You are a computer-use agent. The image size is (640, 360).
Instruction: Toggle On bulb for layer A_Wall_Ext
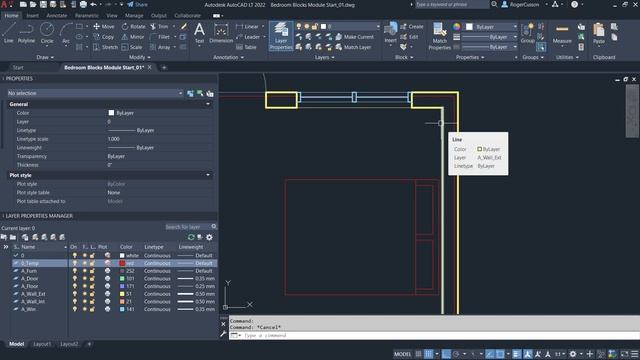coord(74,294)
